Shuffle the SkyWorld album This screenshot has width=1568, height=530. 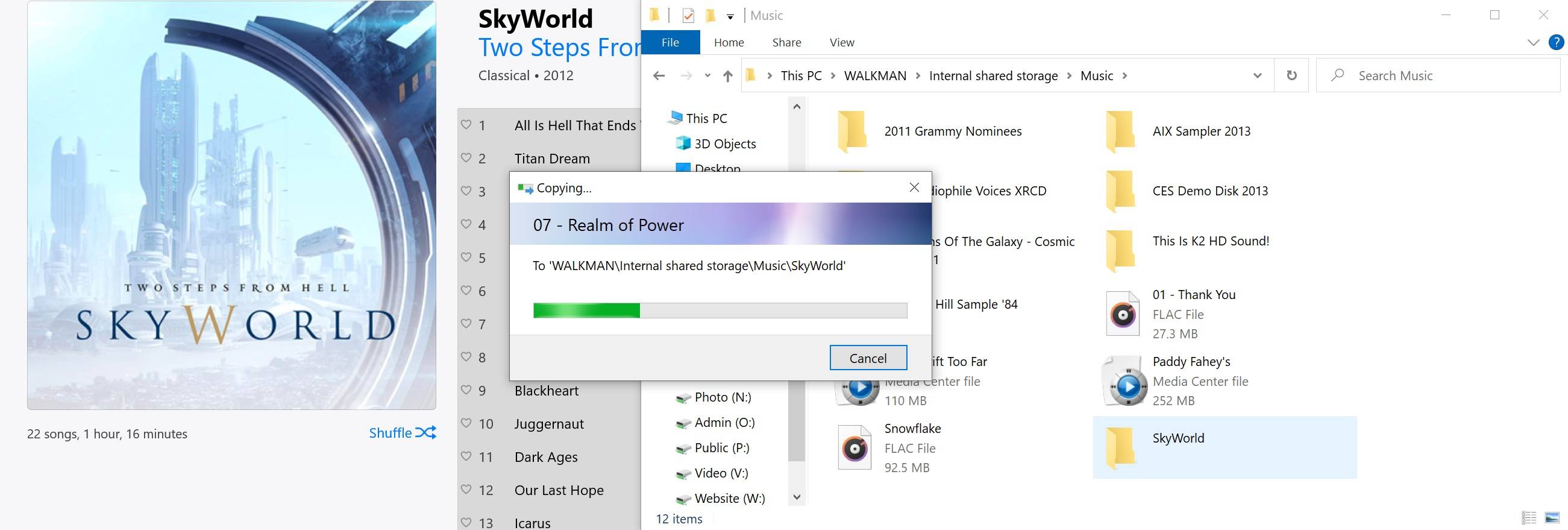403,432
